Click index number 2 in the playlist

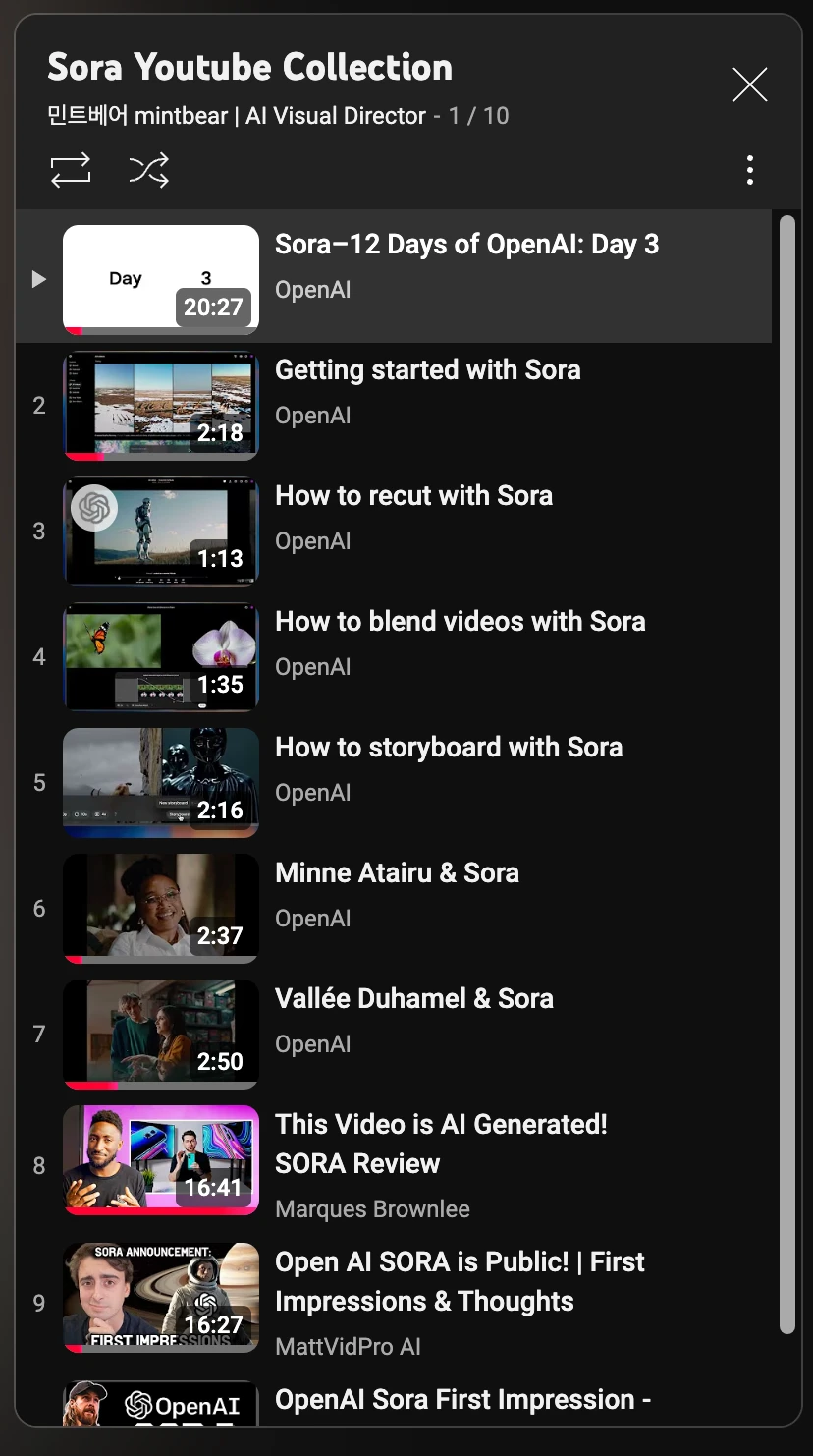pyautogui.click(x=39, y=406)
